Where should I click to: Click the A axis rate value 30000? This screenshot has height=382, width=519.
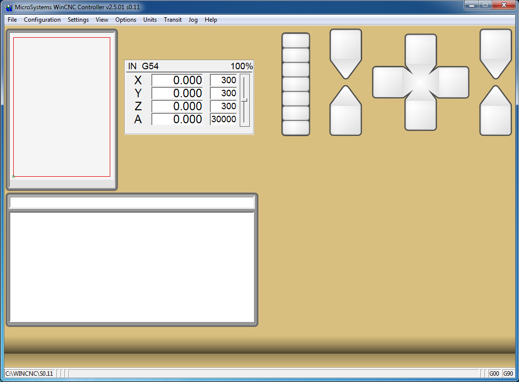tap(223, 119)
